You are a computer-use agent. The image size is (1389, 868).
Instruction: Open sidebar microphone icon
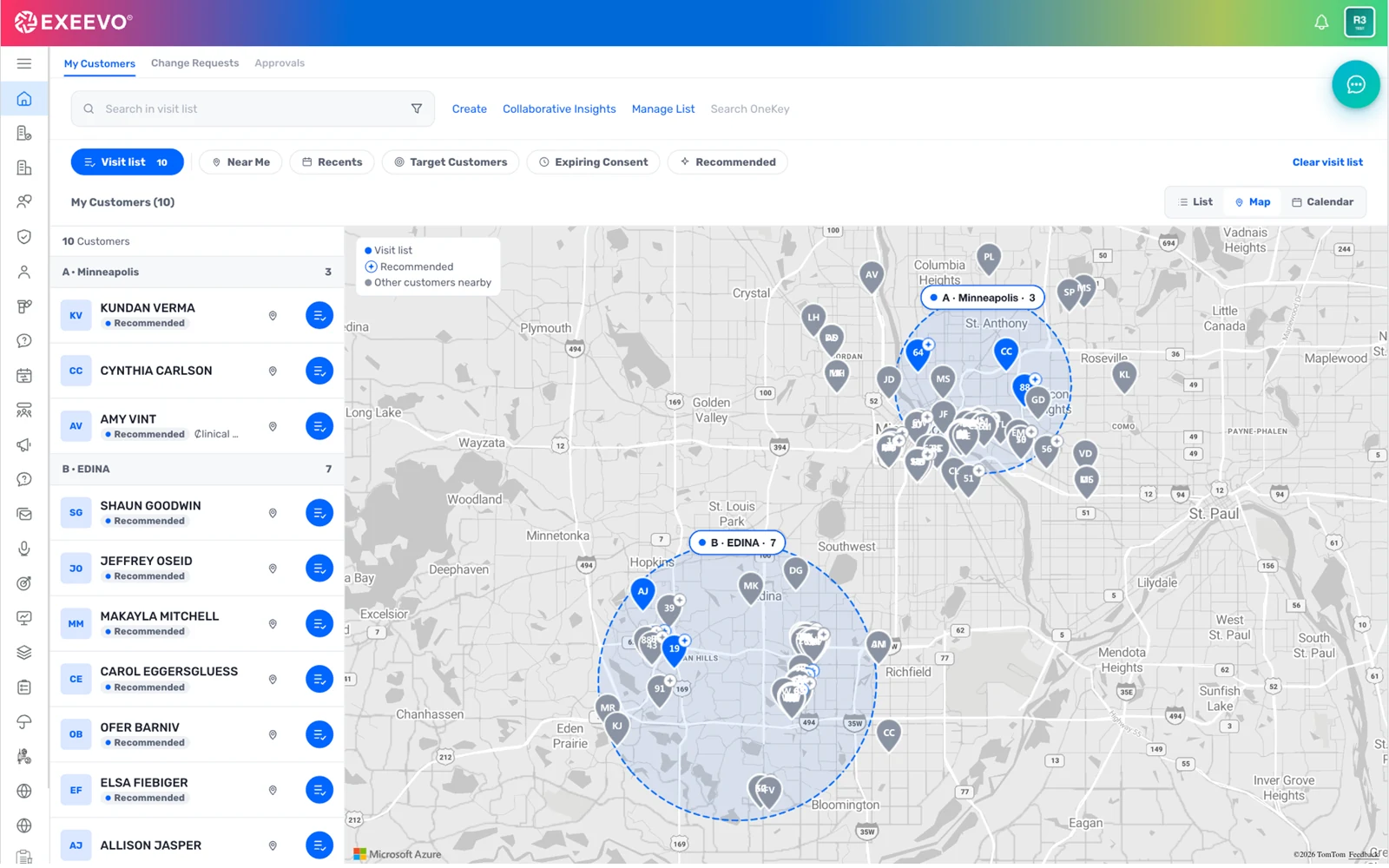coord(24,549)
